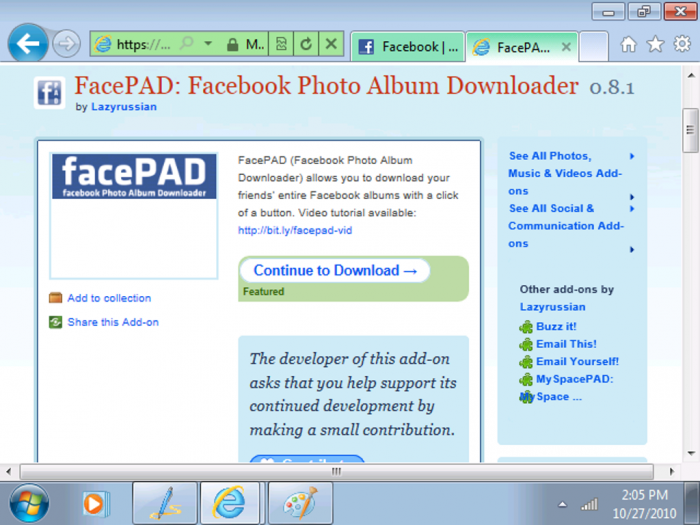Click the Refresh icon in address bar
The height and width of the screenshot is (525, 700).
point(306,44)
